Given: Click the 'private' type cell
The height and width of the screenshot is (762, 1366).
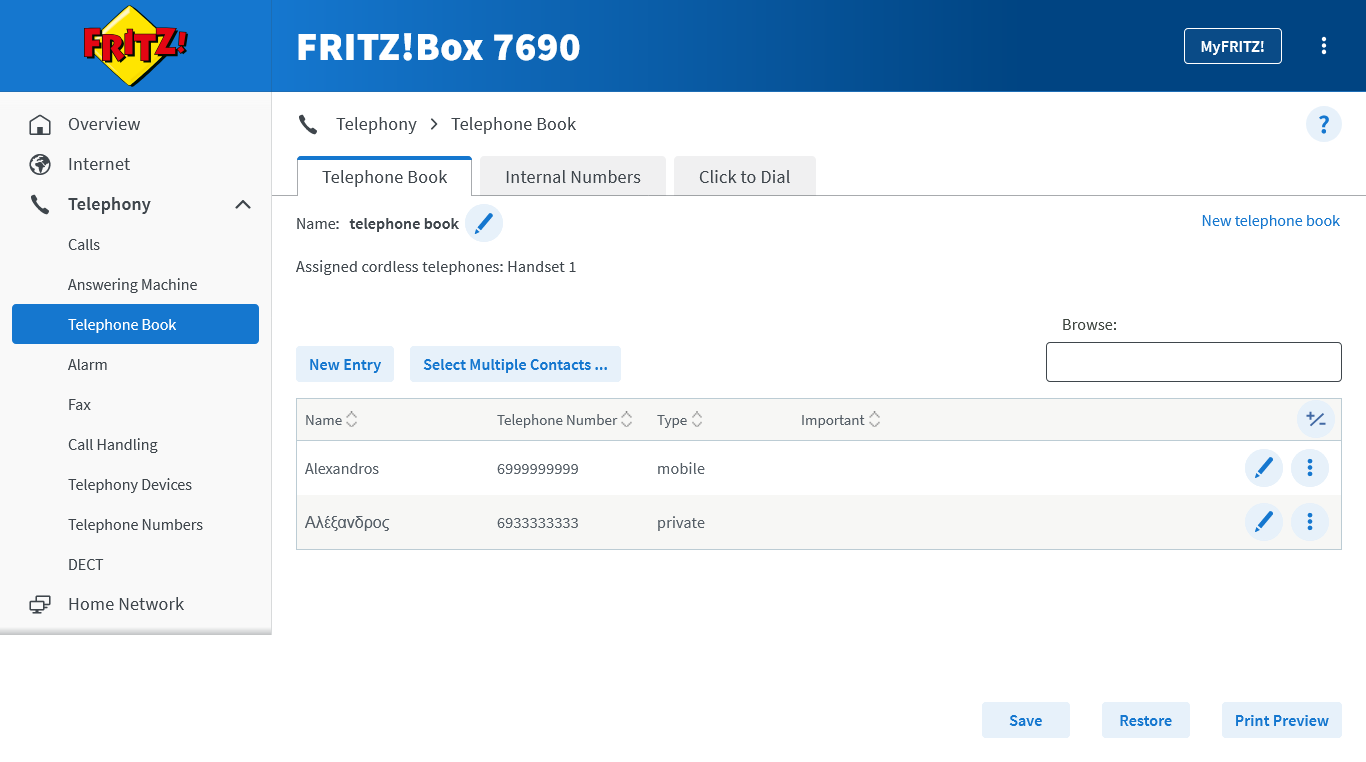Looking at the screenshot, I should pos(681,522).
